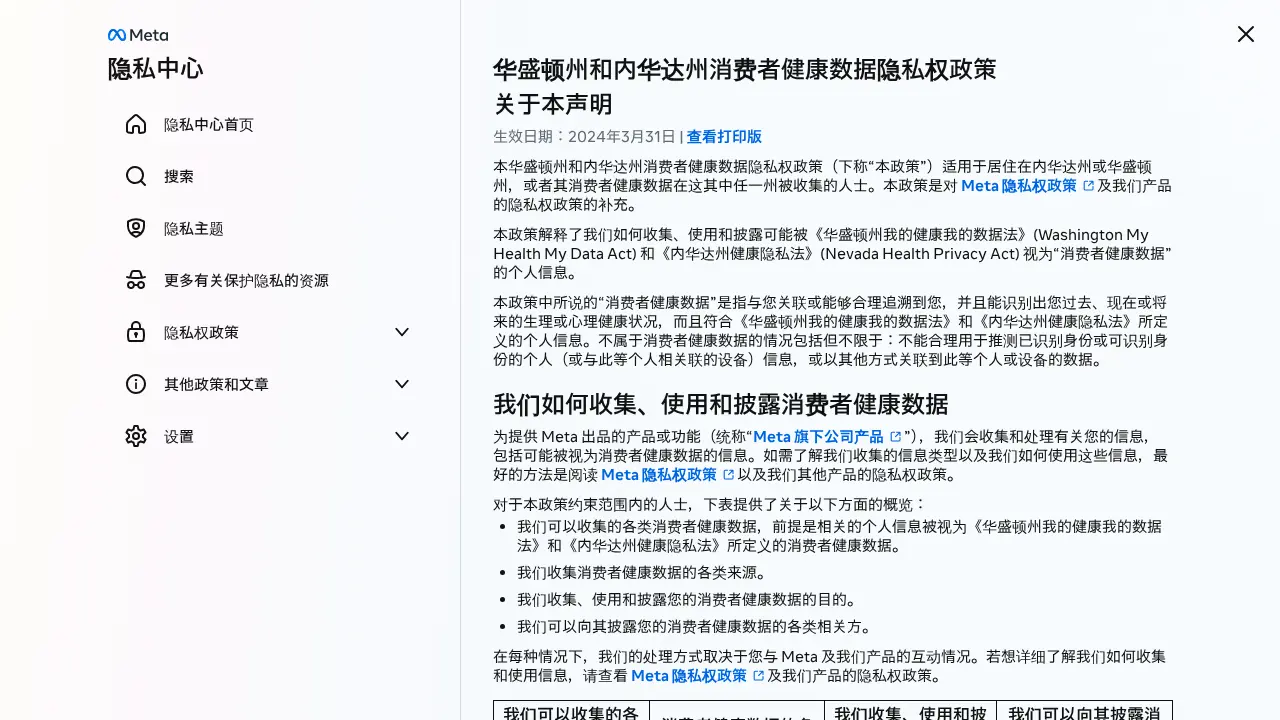Screen dimensions: 1280x720
Task: Open Meta 隐私权政策 link after 最好的方法是阅读
Action: coord(659,475)
